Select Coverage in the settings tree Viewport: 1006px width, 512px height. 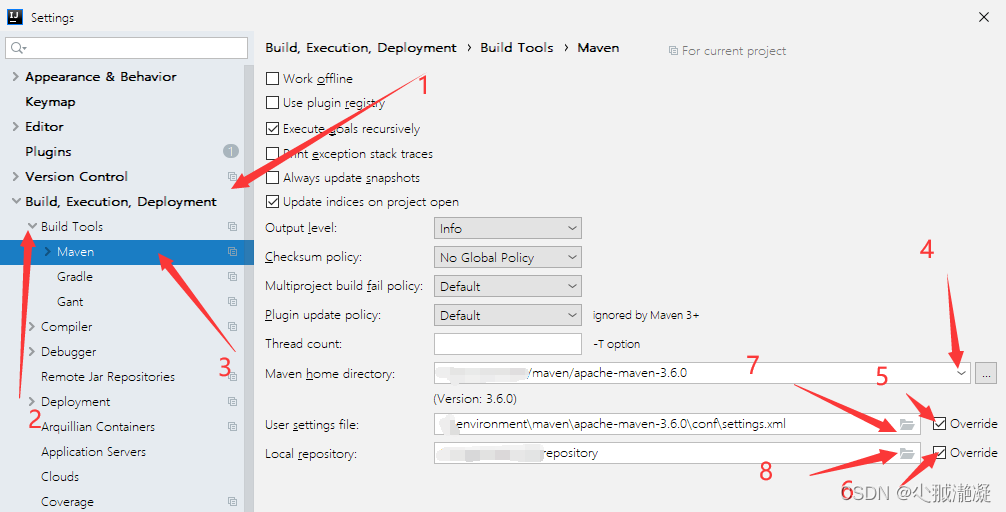pos(67,502)
